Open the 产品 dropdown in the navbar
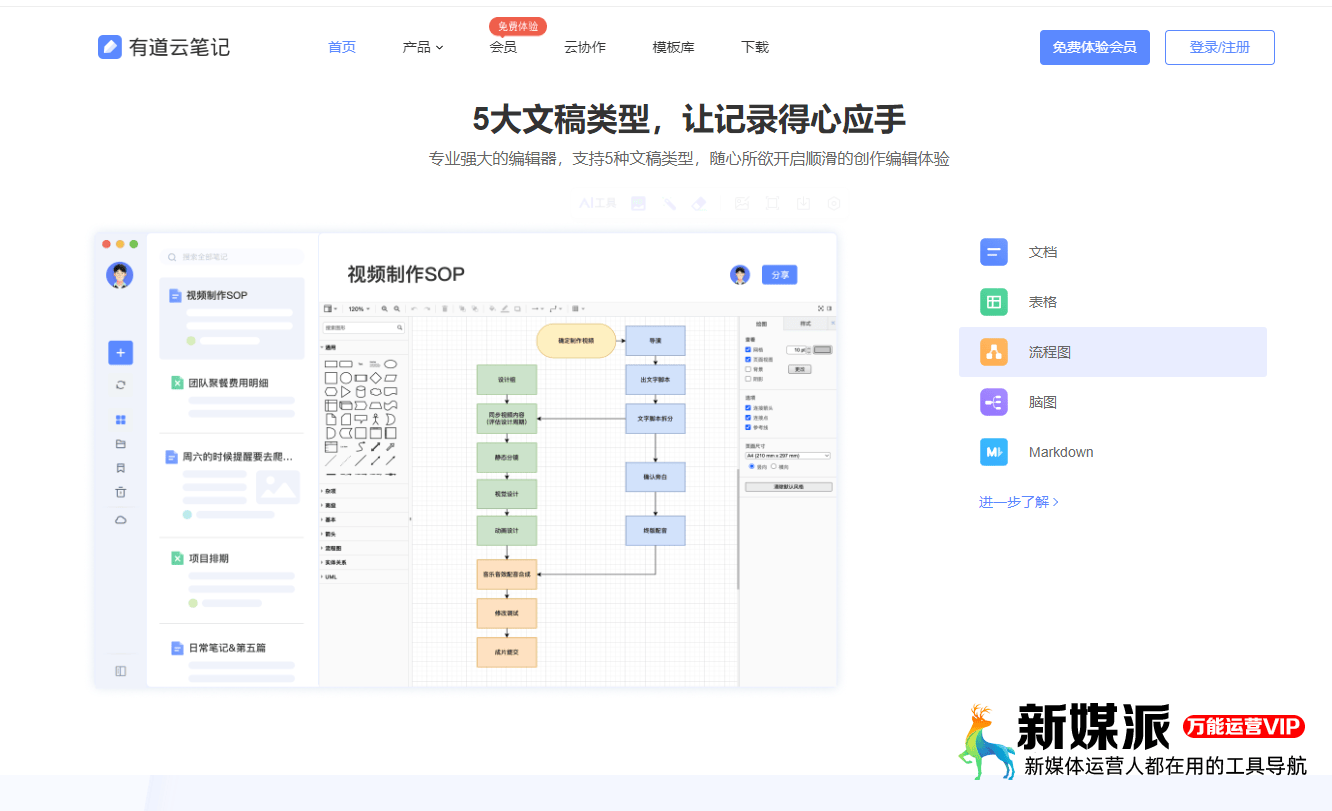The image size is (1332, 811). [x=422, y=47]
